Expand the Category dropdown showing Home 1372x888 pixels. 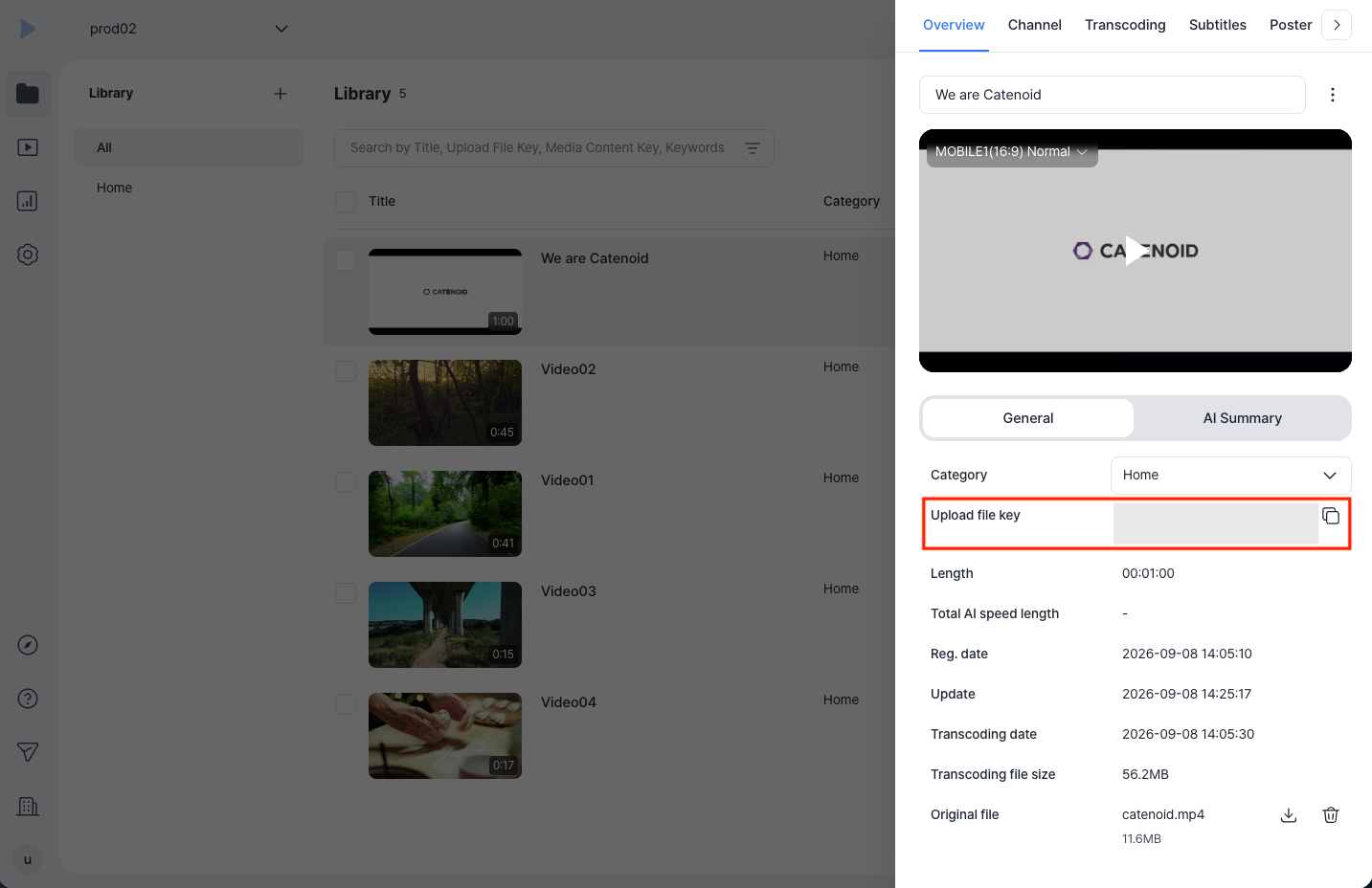point(1231,476)
